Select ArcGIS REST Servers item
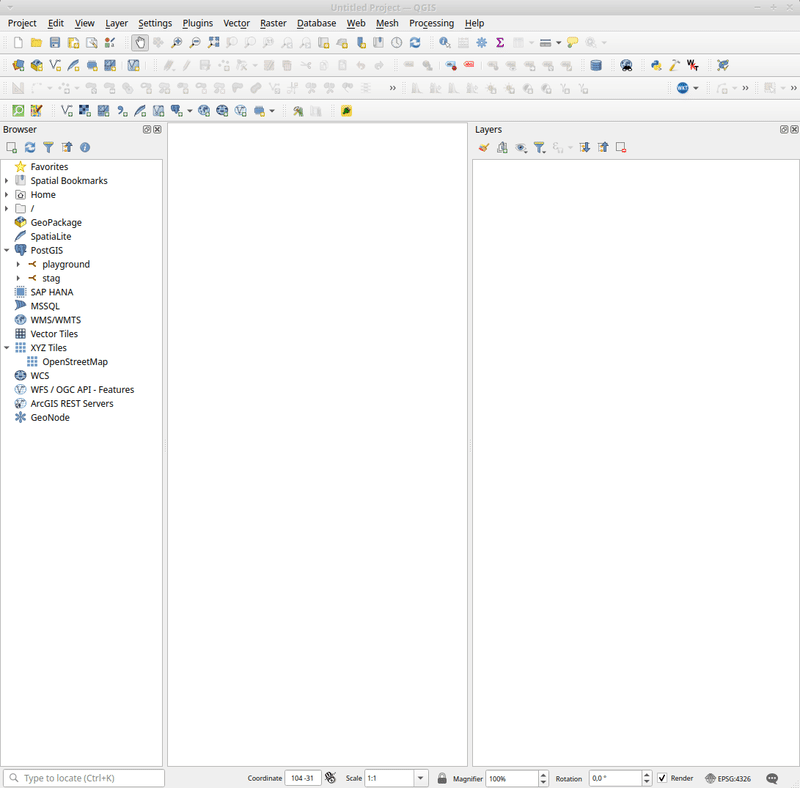 [x=72, y=404]
